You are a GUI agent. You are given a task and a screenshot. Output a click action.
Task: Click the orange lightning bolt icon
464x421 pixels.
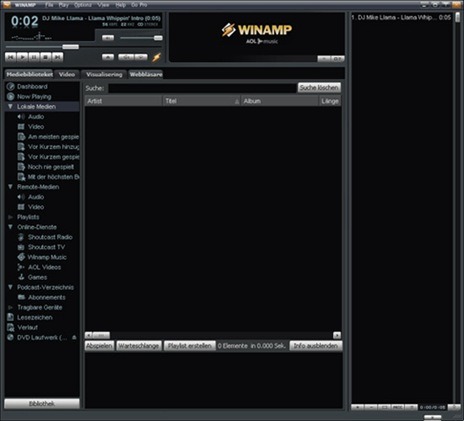(156, 57)
